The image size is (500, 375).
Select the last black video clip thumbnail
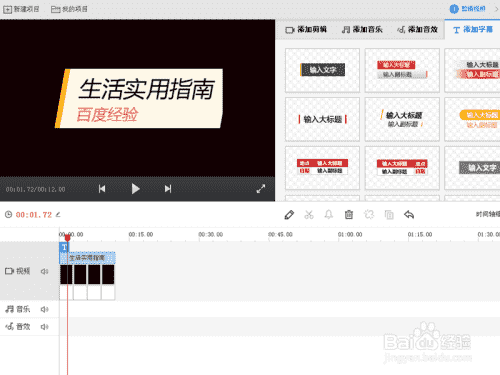coord(108,275)
